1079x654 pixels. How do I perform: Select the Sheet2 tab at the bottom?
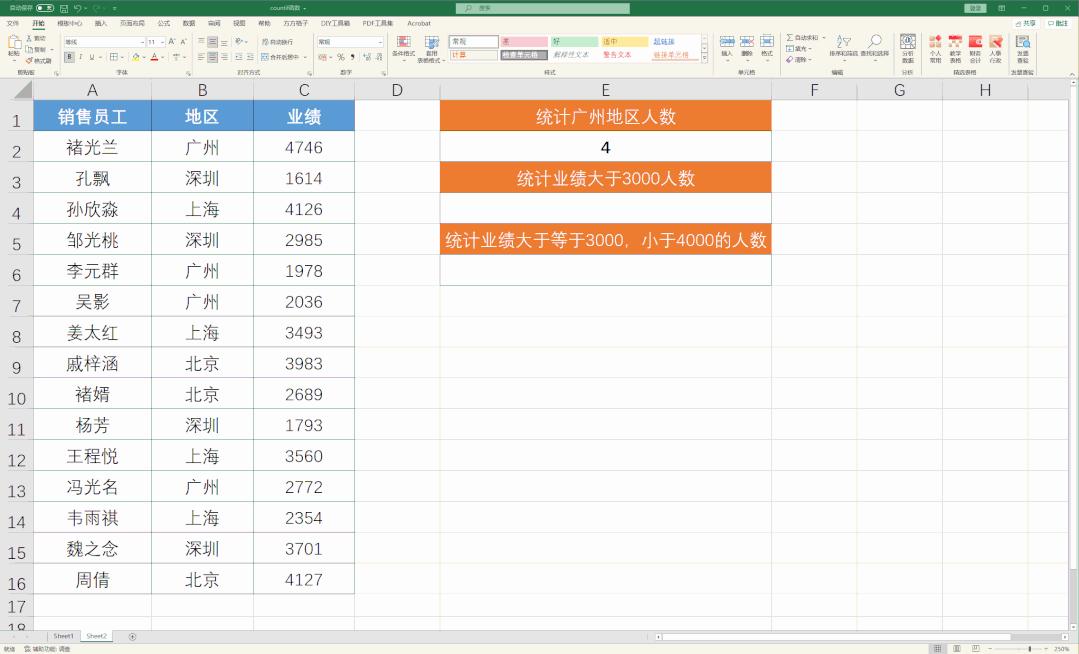coord(96,635)
